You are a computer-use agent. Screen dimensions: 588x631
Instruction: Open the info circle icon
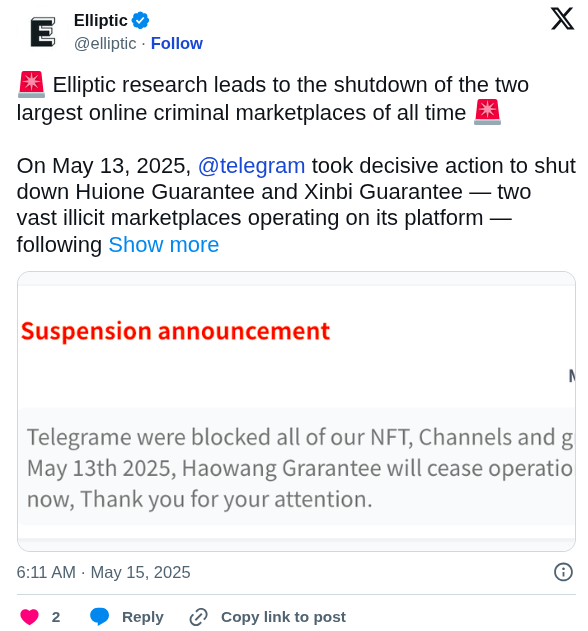[x=563, y=572]
